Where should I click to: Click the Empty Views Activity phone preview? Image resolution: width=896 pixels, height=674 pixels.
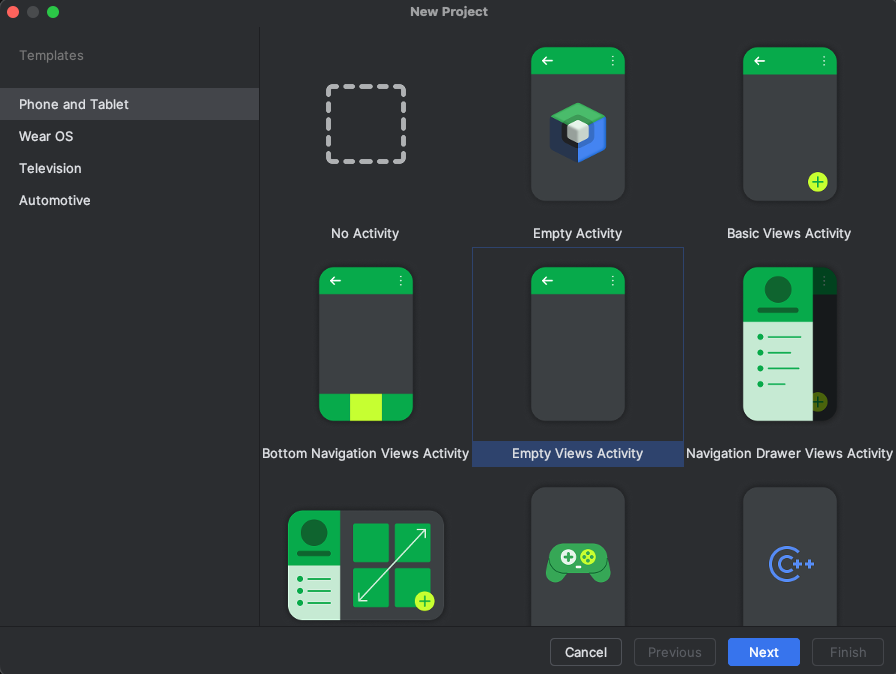tap(578, 344)
